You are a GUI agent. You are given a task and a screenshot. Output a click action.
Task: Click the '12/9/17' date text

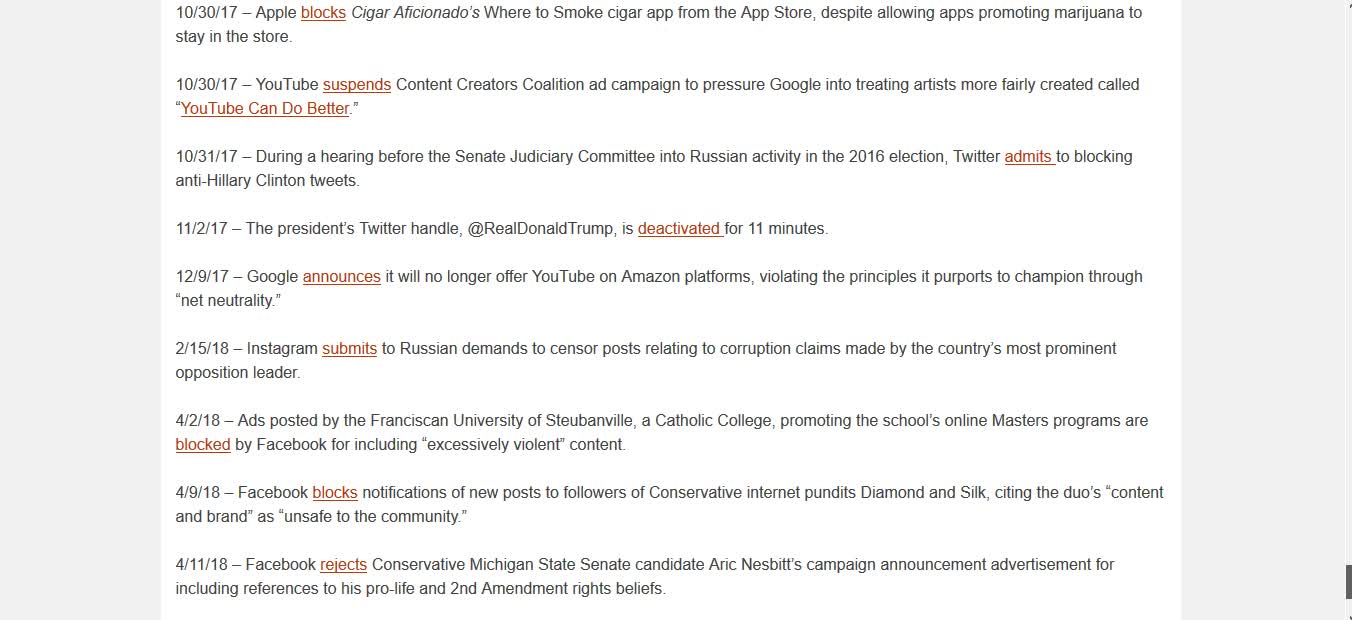pyautogui.click(x=203, y=277)
